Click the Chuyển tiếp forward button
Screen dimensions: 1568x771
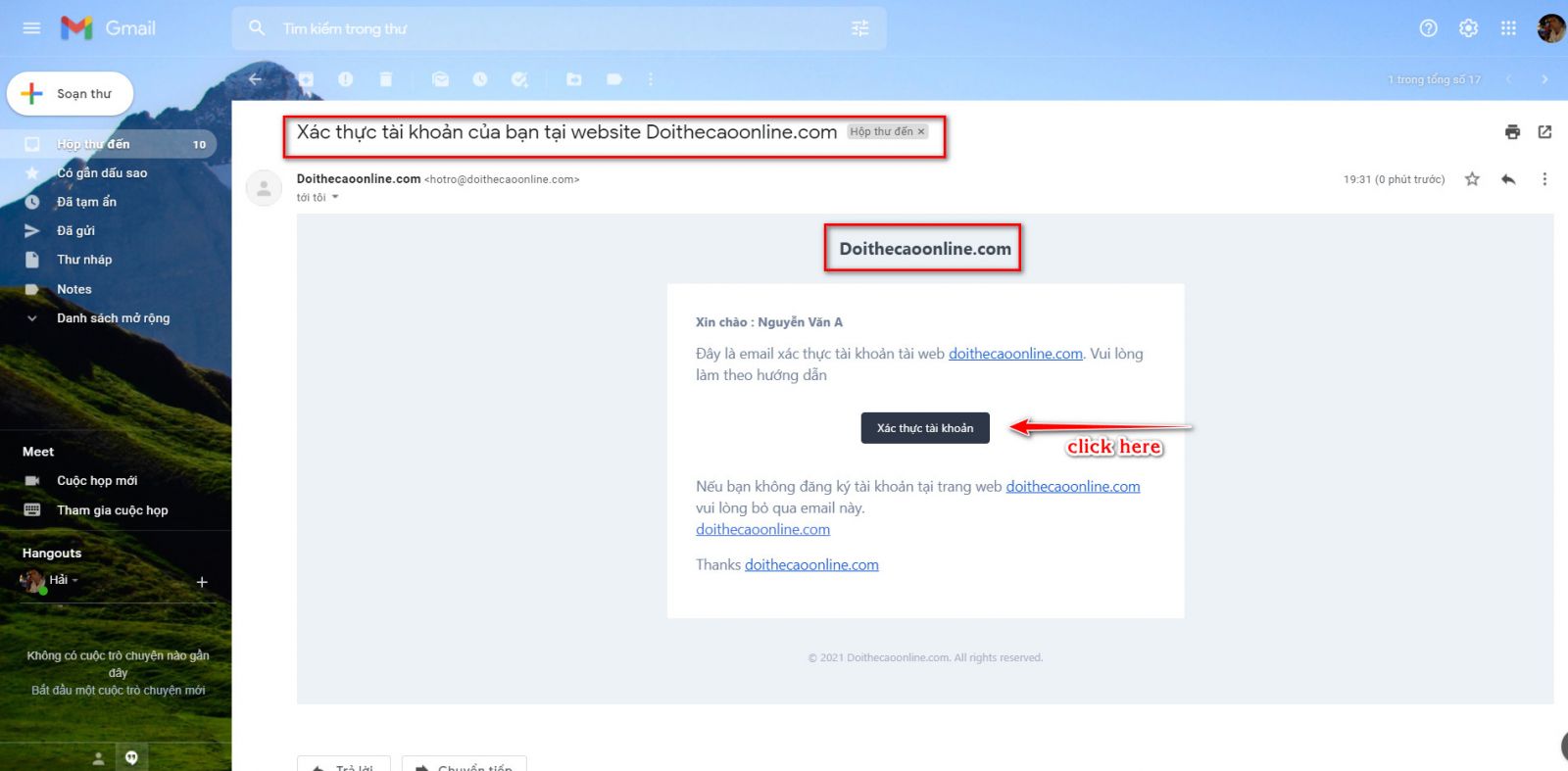pyautogui.click(x=465, y=764)
